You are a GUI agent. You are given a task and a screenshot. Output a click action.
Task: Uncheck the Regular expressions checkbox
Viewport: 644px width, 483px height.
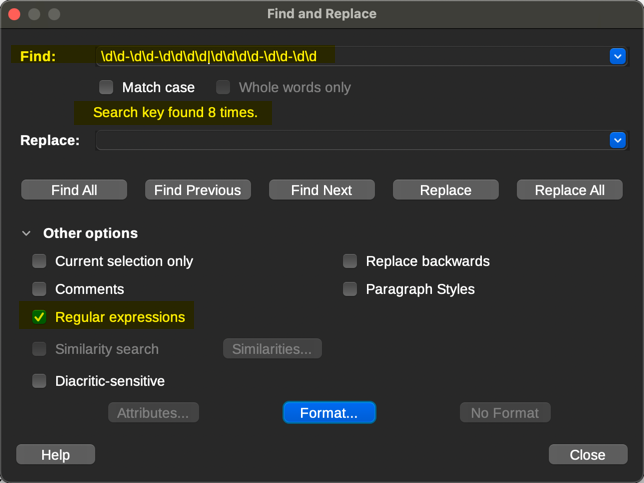point(39,317)
